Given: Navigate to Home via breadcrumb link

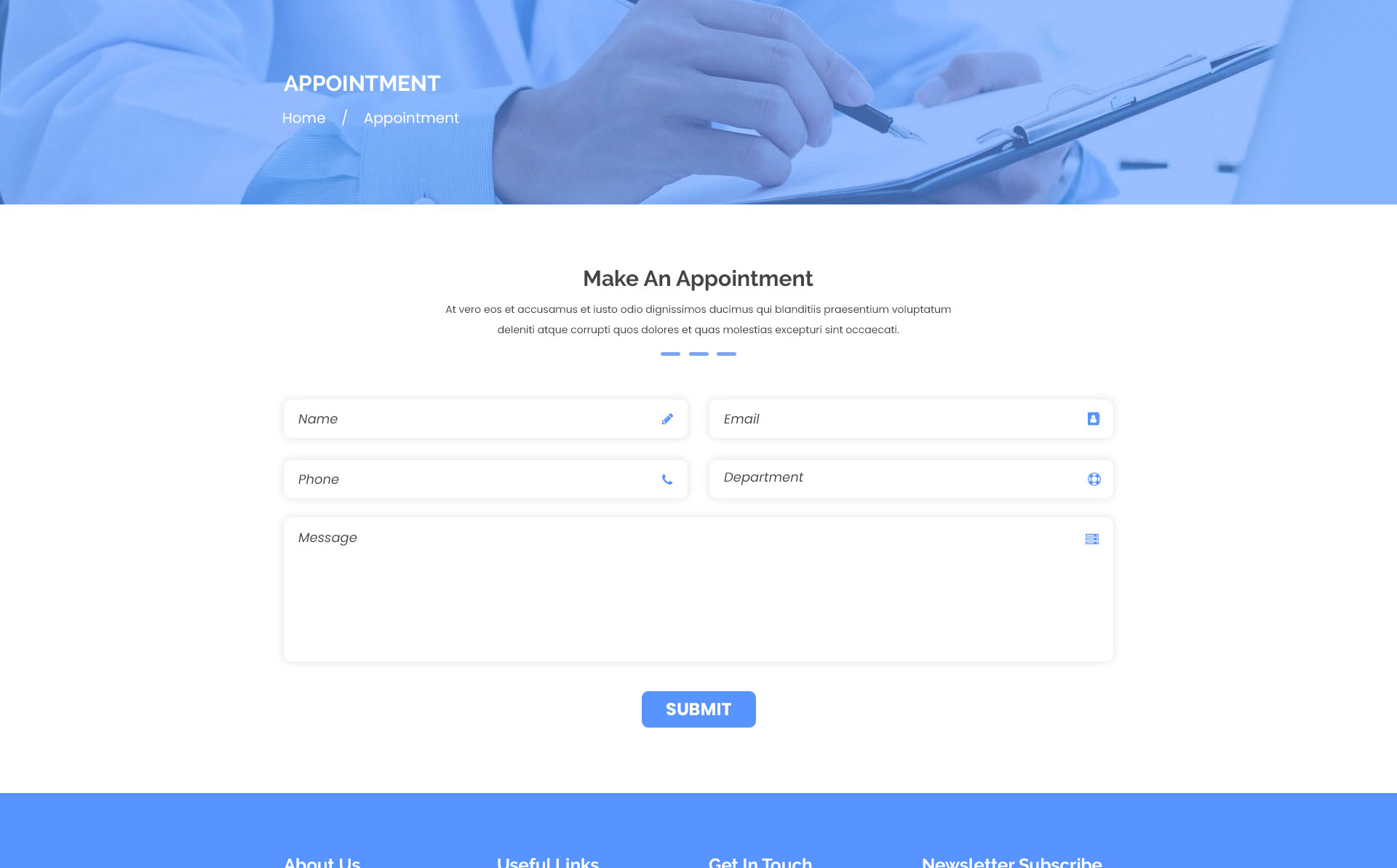Looking at the screenshot, I should [304, 117].
